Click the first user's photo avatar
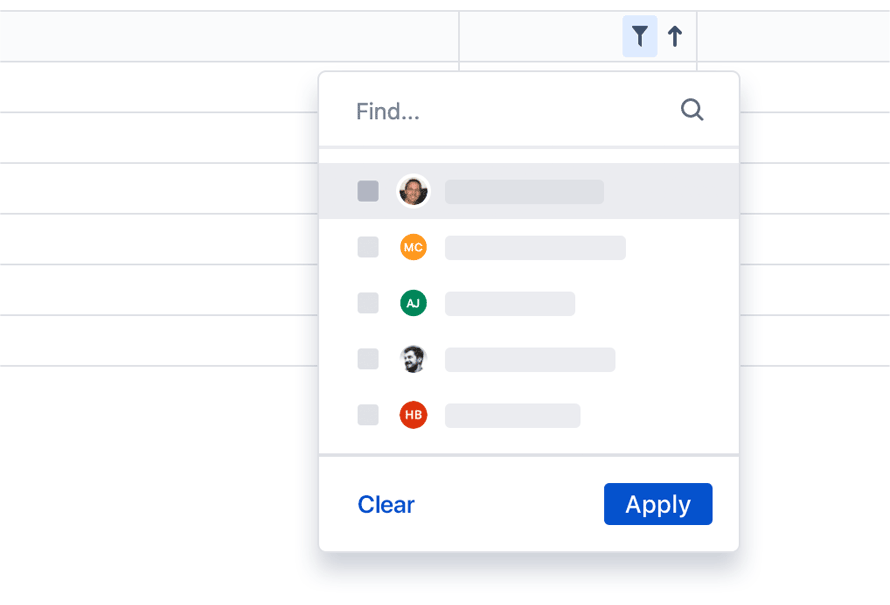This screenshot has width=890, height=605. (413, 191)
